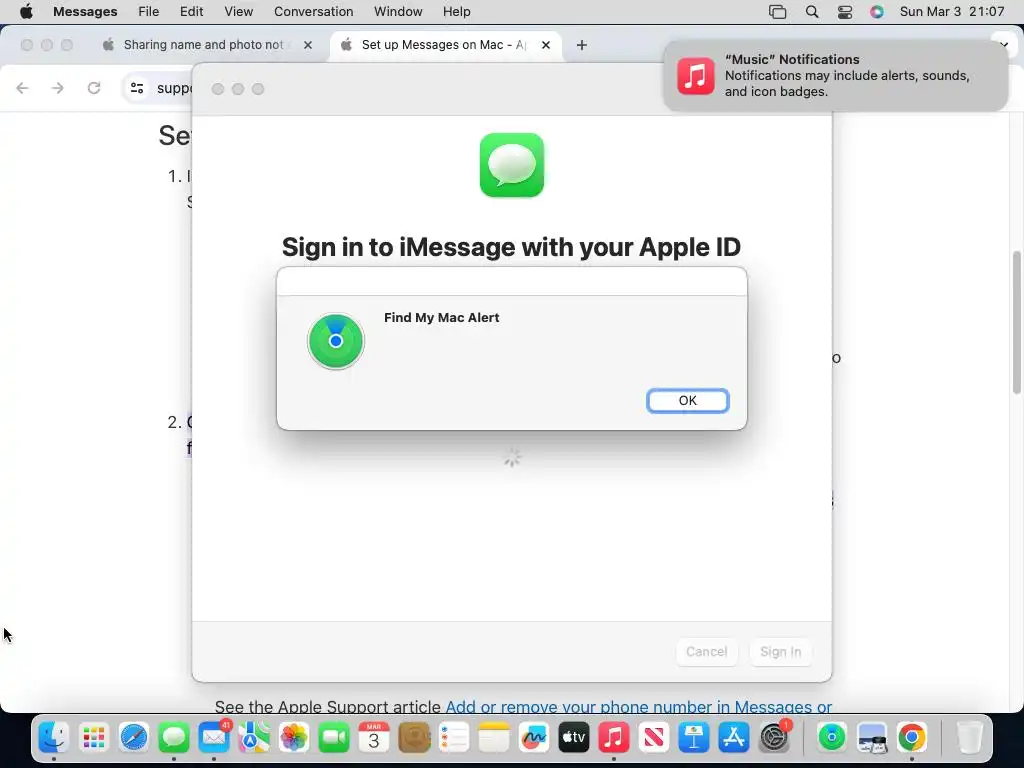
Task: Open a new browser tab
Action: tap(582, 45)
